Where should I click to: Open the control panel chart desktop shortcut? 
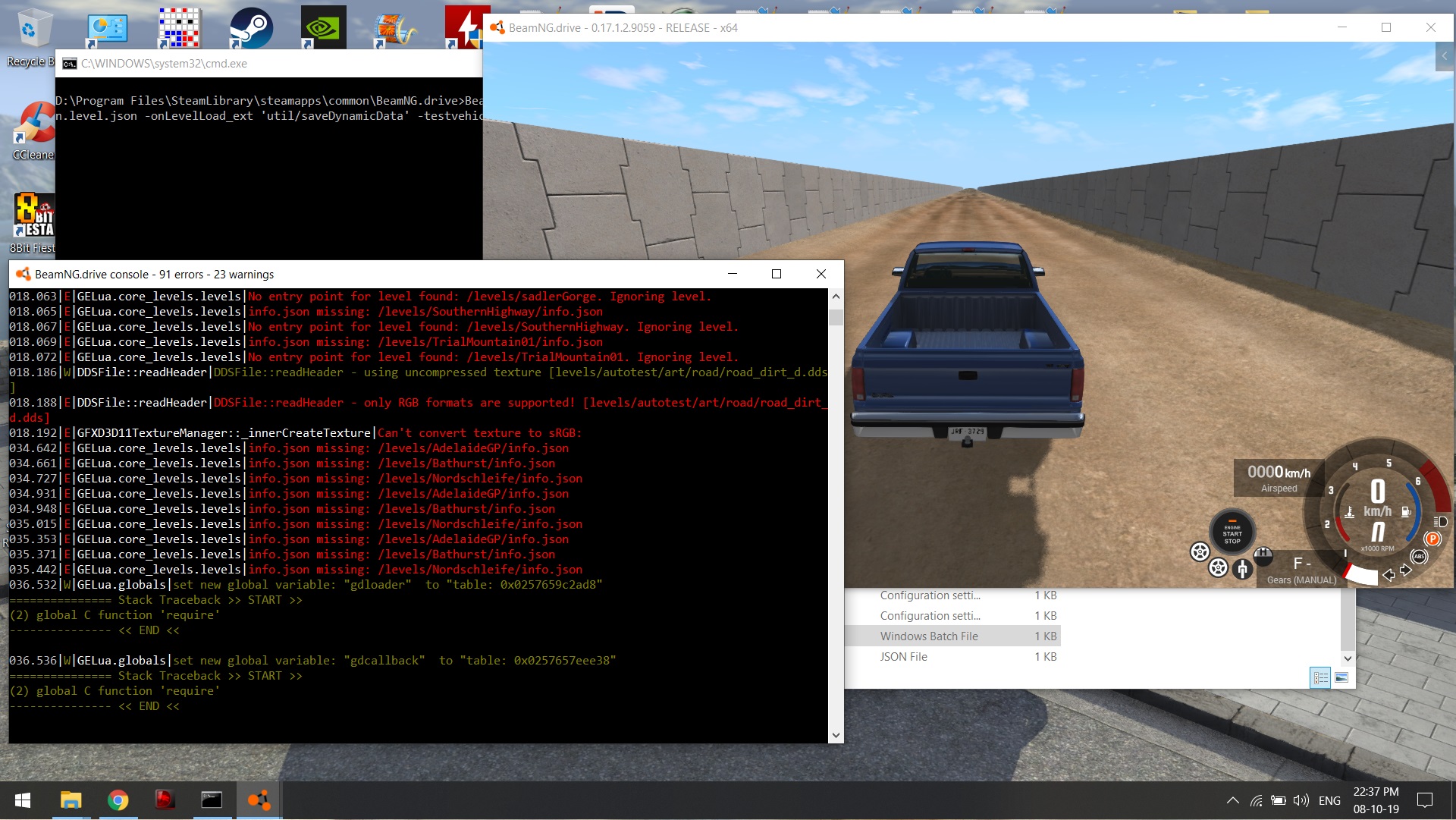(107, 30)
